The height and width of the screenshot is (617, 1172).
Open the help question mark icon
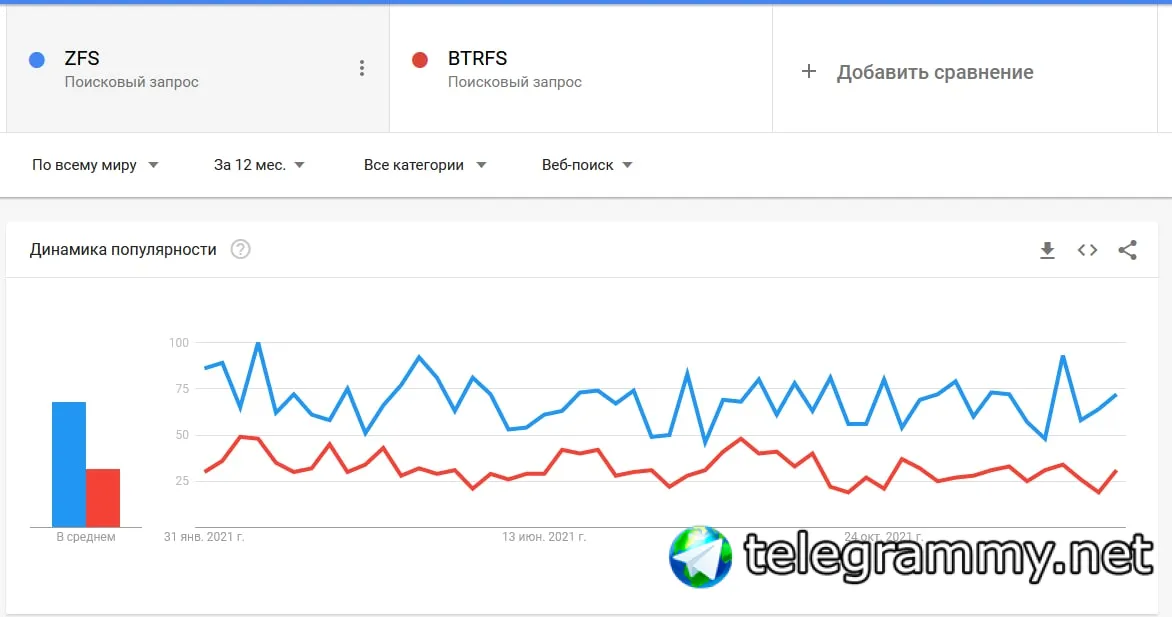tap(240, 249)
